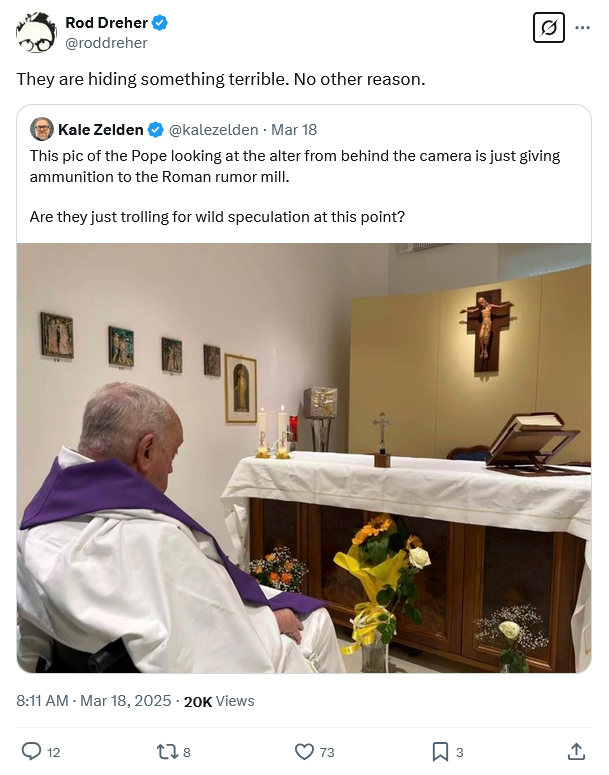The height and width of the screenshot is (775, 609).
Task: Click the verified badge beside Kale Zelden
Action: click(x=156, y=129)
